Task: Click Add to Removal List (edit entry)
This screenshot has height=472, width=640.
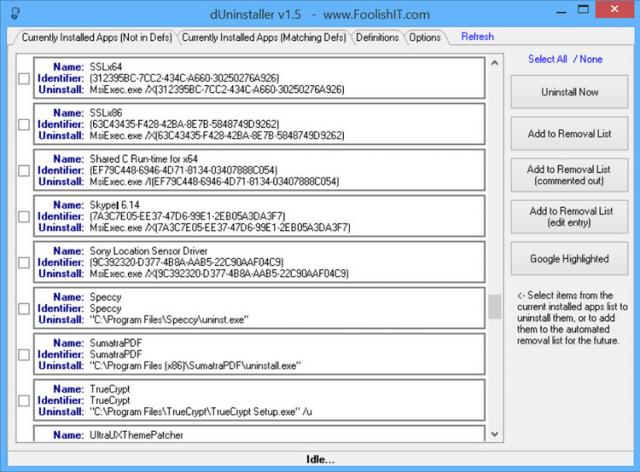Action: (569, 217)
